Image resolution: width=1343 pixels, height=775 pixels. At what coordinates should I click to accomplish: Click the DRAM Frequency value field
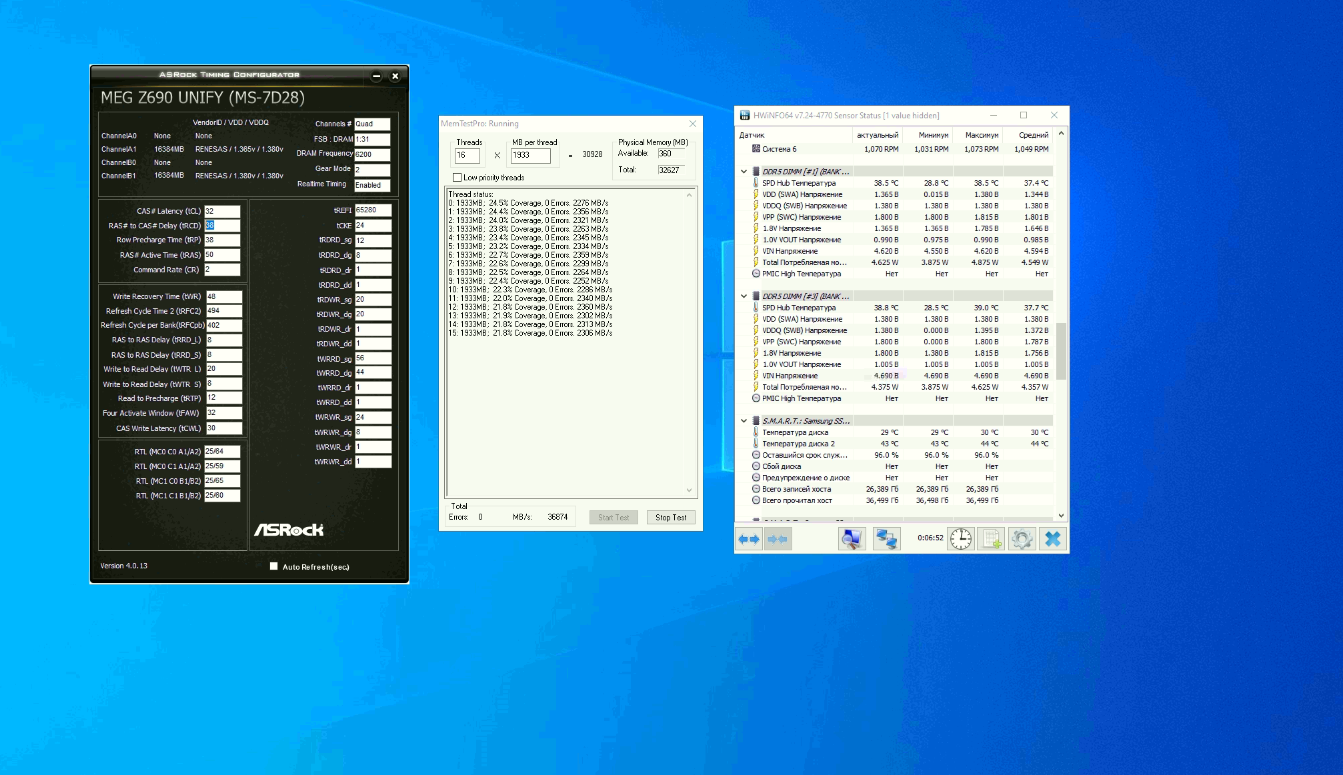tap(372, 154)
